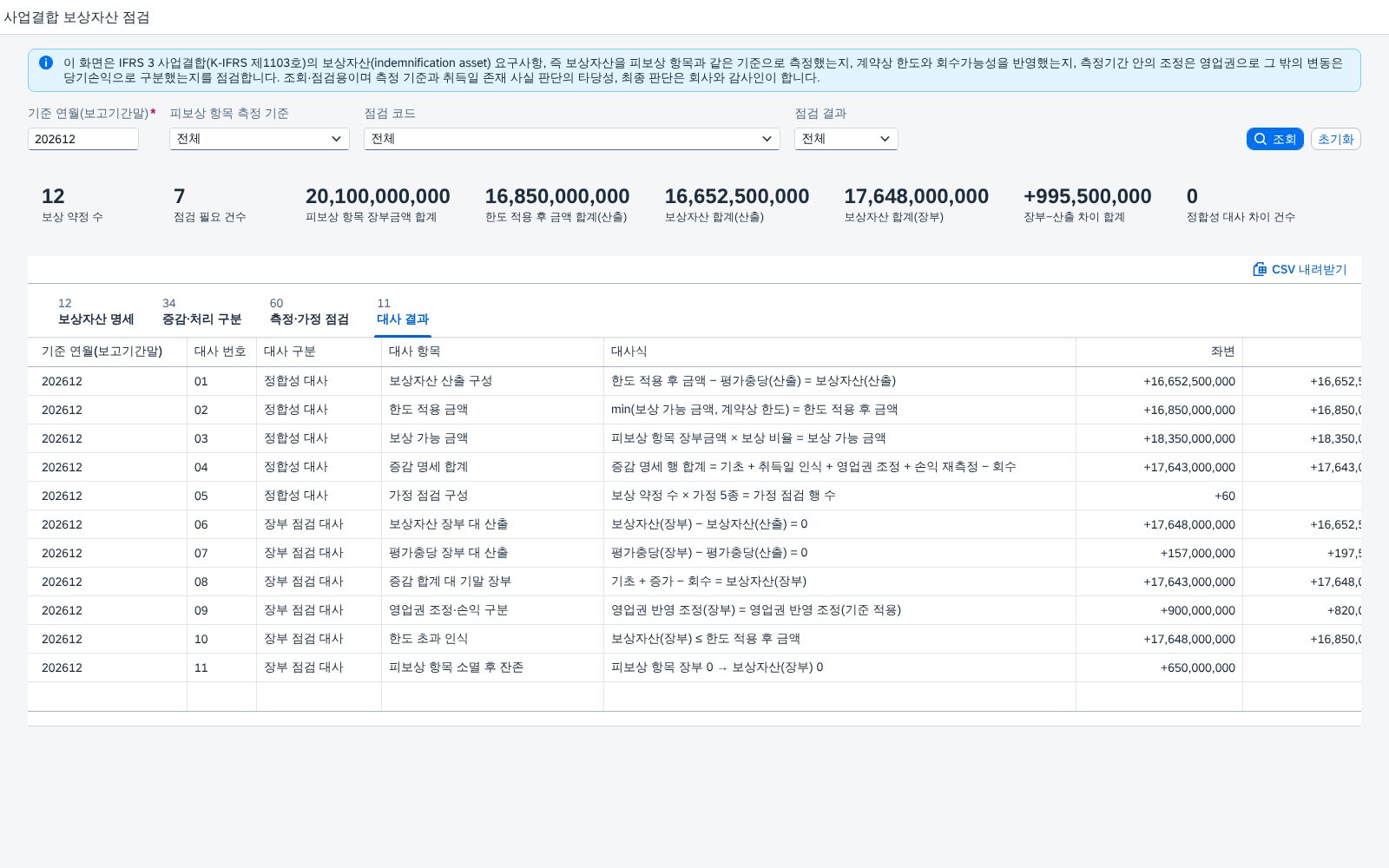Click the 장부−산출 차이 합계 value +995,500,000
The image size is (1389, 868).
coord(1087,196)
